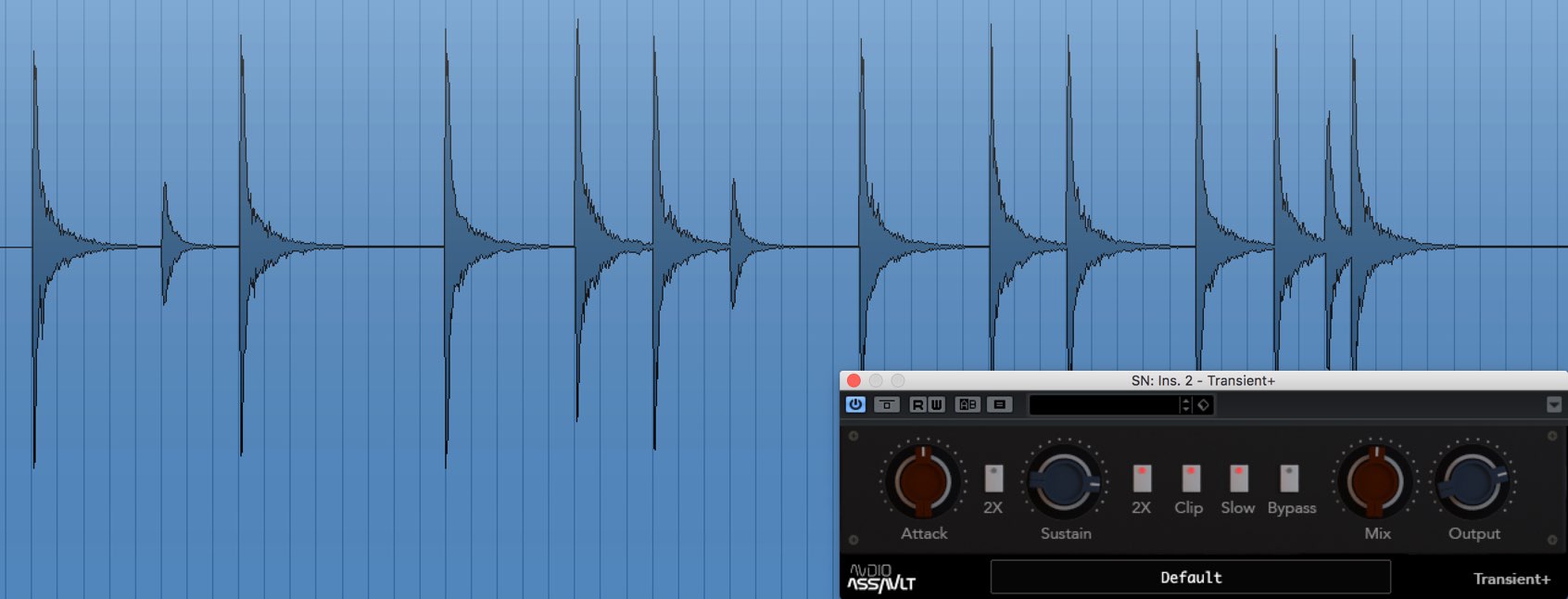Enable Write automation (W) button
The height and width of the screenshot is (599, 1568).
(936, 404)
